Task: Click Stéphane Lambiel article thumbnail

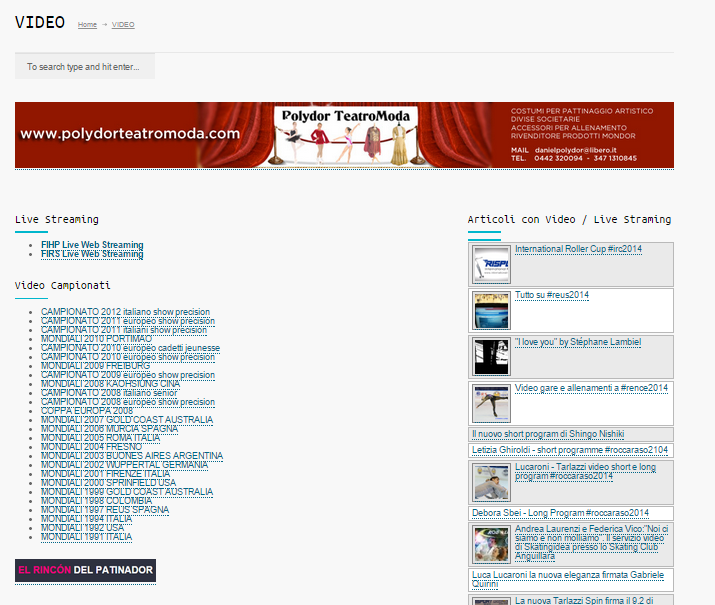Action: pos(491,357)
